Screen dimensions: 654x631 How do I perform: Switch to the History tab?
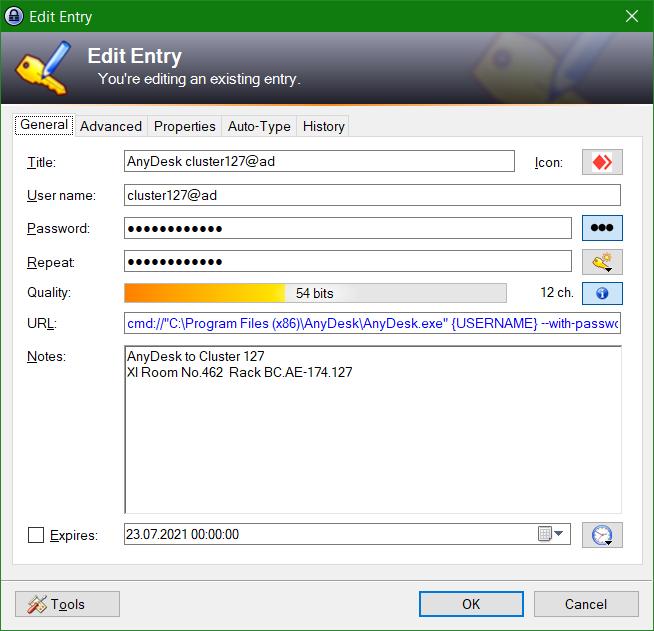tap(324, 126)
